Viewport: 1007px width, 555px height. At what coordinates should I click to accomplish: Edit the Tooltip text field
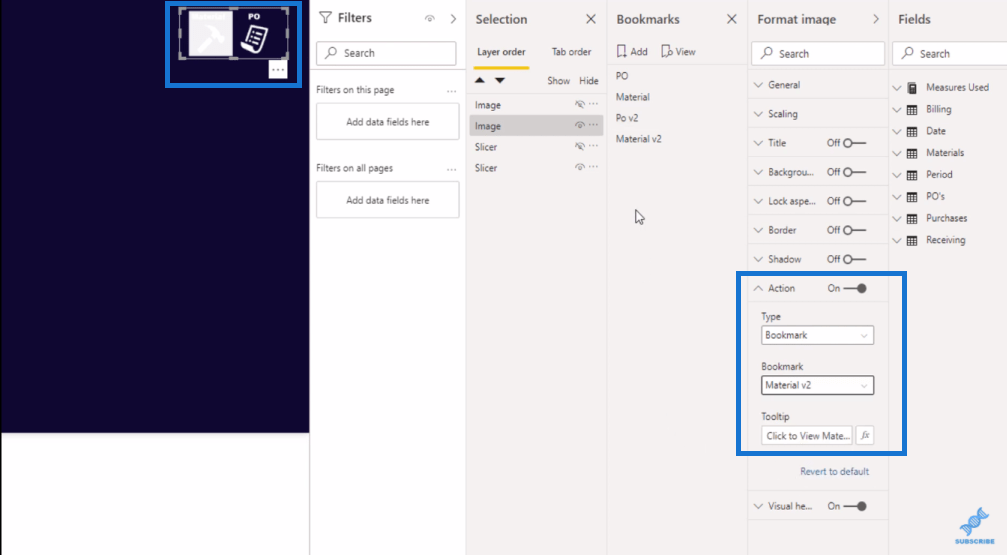tap(807, 436)
